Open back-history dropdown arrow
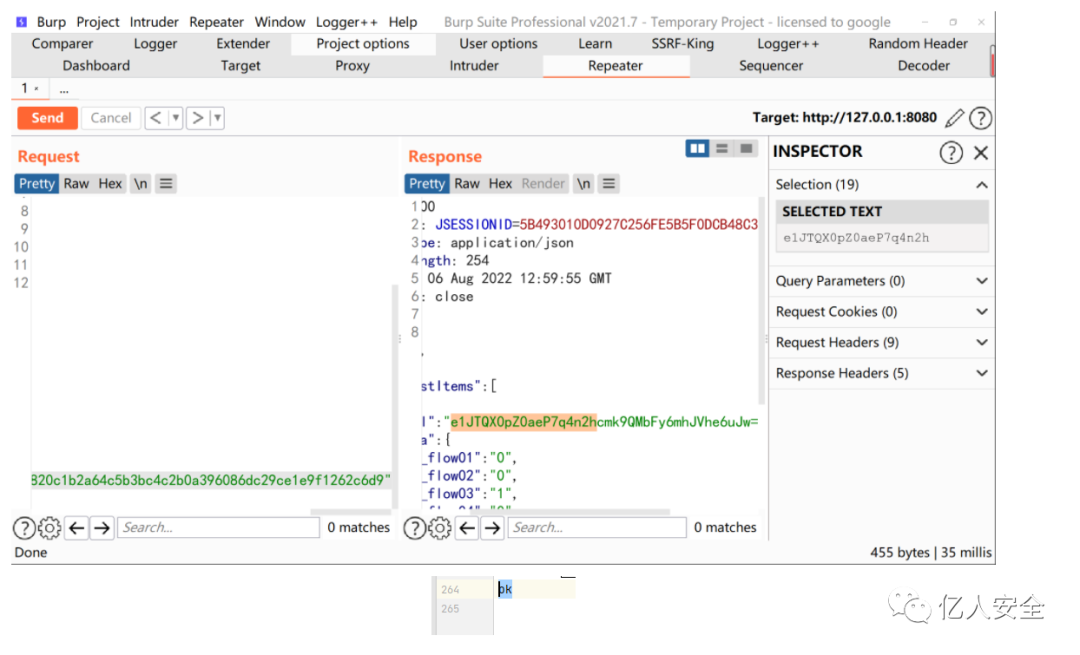Viewport: 1080px width, 655px height. 176,118
